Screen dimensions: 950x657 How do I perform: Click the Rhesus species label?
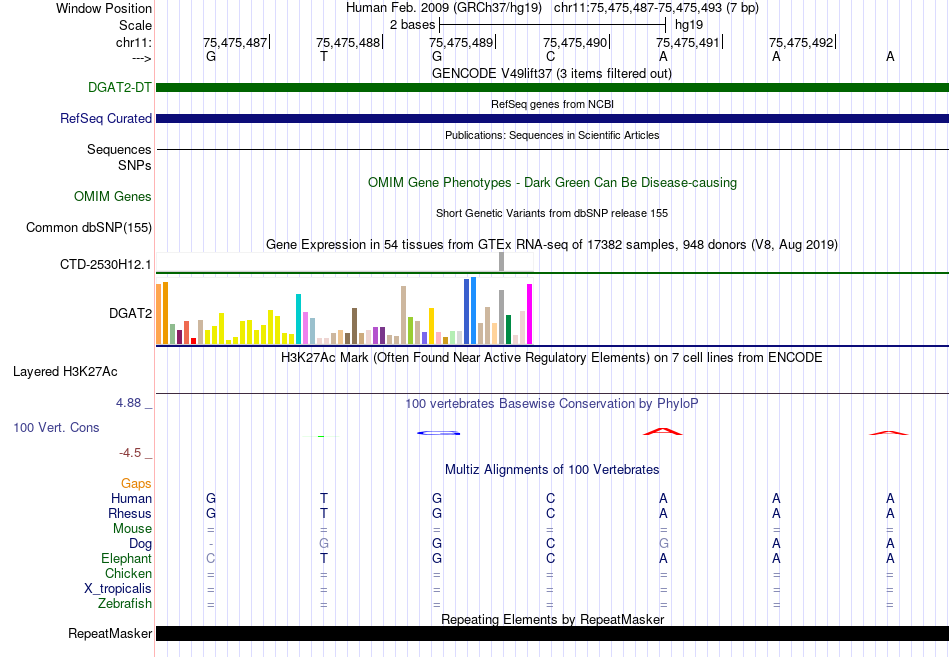coord(130,513)
